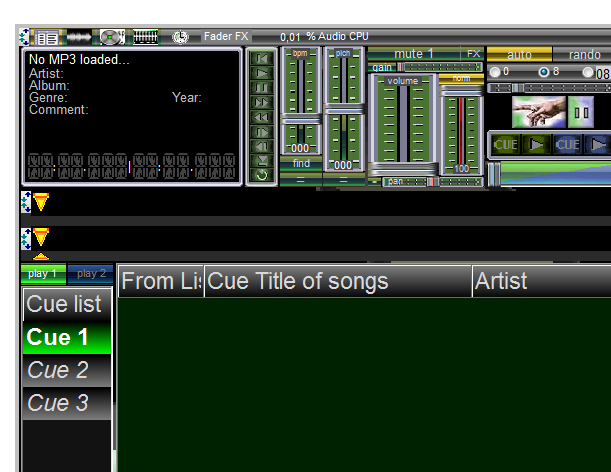Click the time counter display in MP3 info
611x472 pixels.
pos(131,166)
